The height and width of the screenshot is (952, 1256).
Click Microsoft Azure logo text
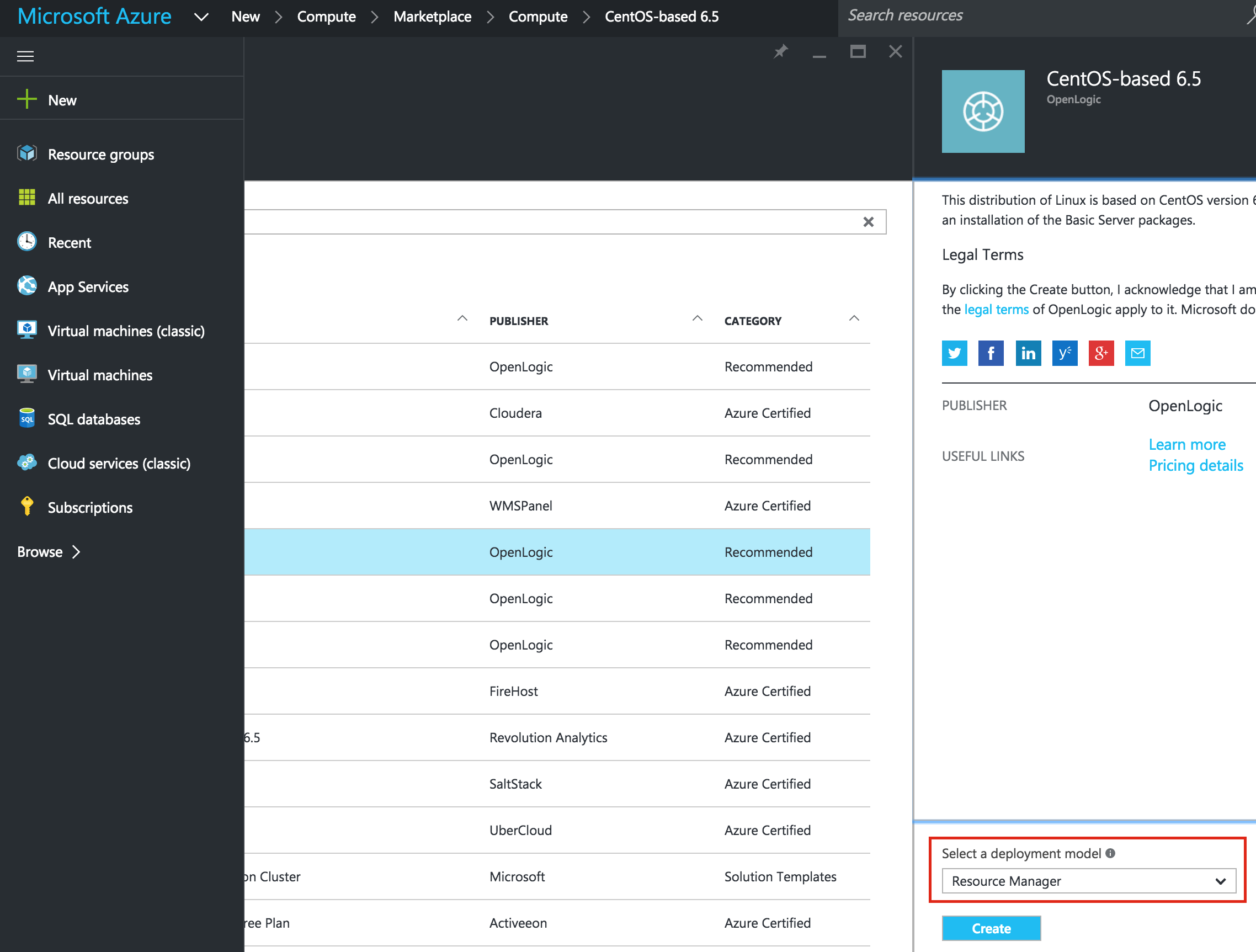click(x=94, y=17)
